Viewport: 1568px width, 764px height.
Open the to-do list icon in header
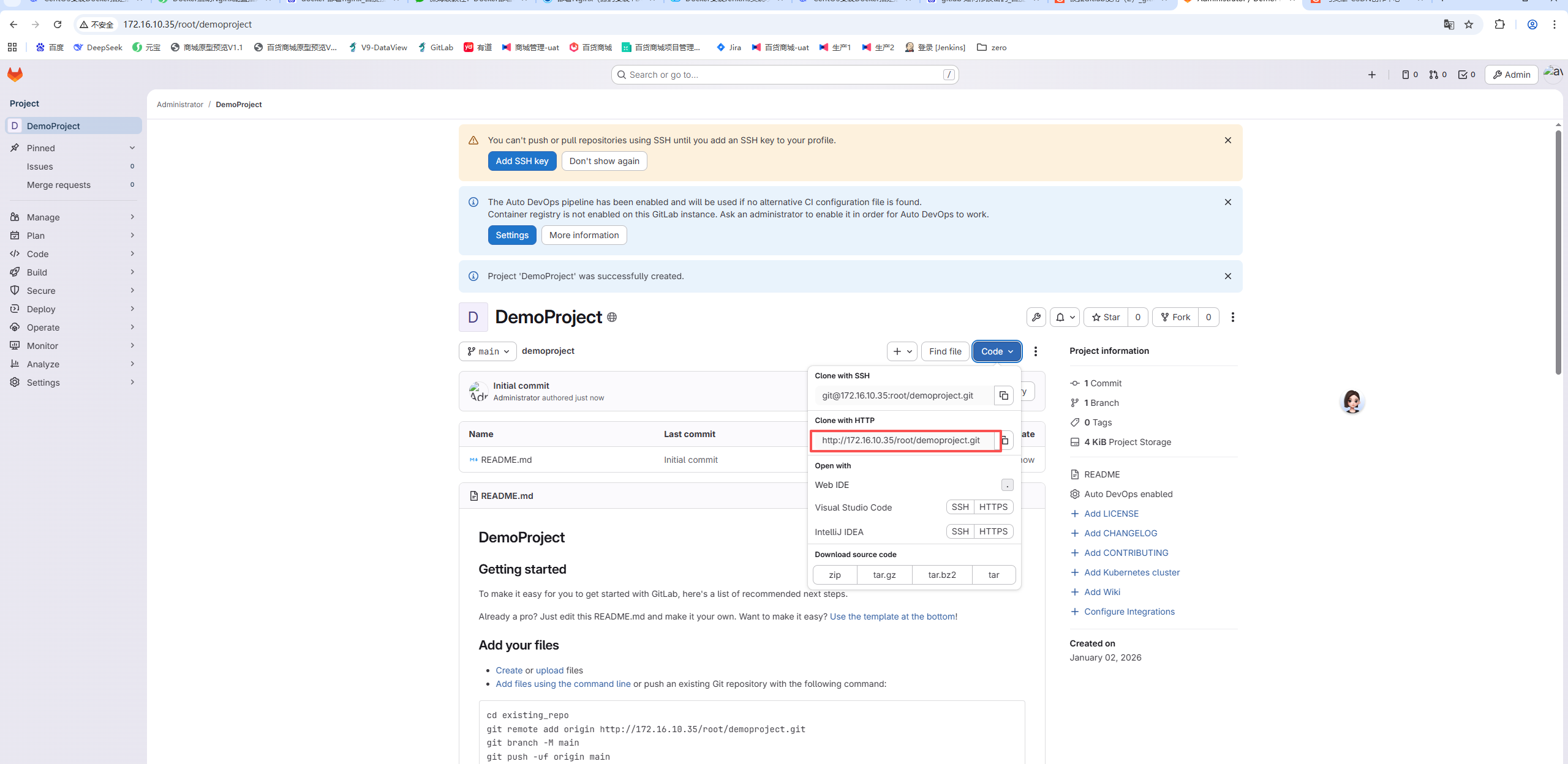[1466, 75]
